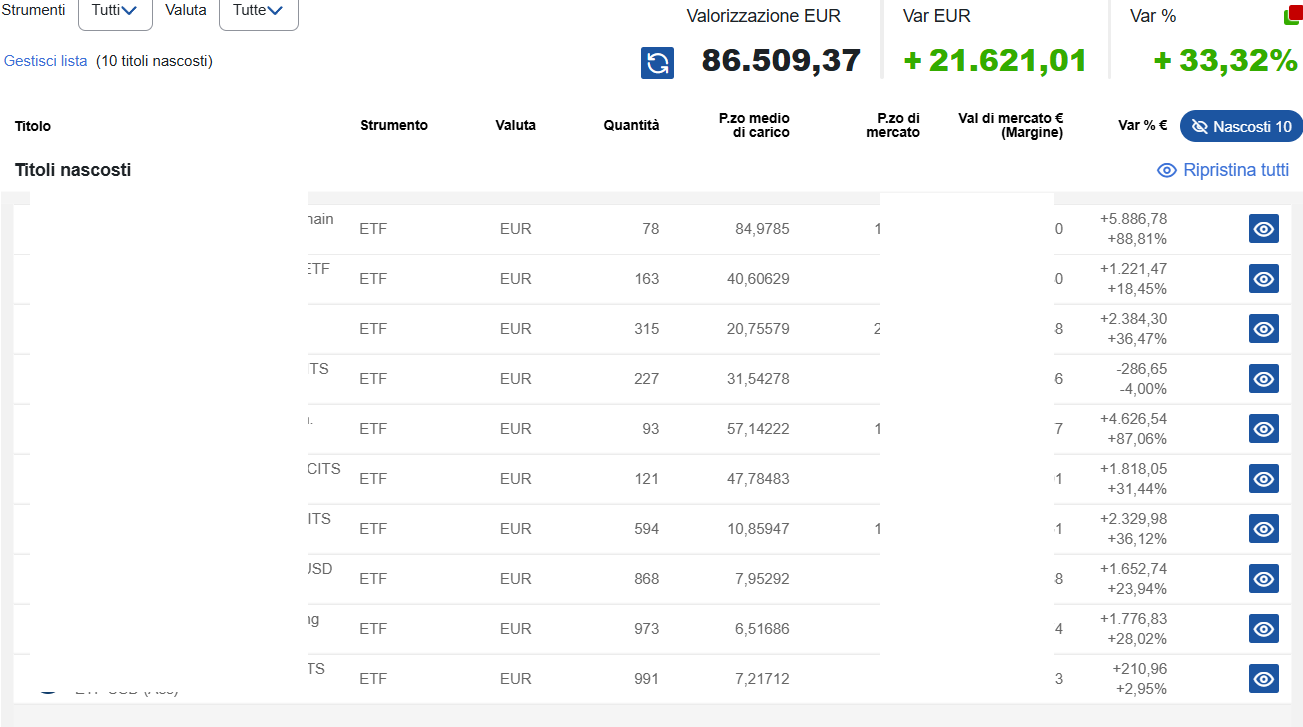Expand the Valuta 'Tutte' dropdown
Viewport: 1303px width, 727px height.
[x=258, y=11]
